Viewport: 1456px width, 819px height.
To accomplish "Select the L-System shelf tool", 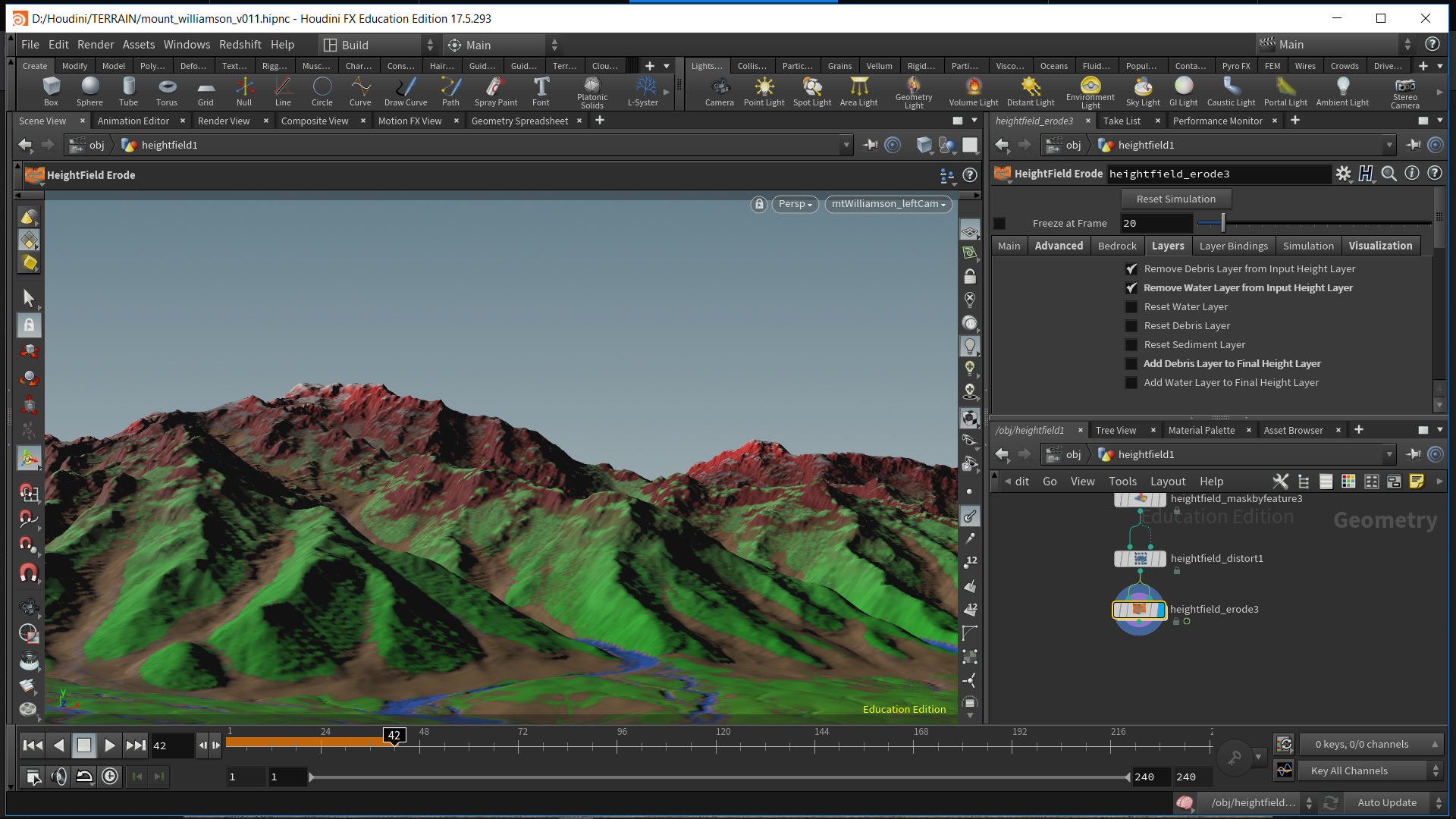I will click(644, 91).
